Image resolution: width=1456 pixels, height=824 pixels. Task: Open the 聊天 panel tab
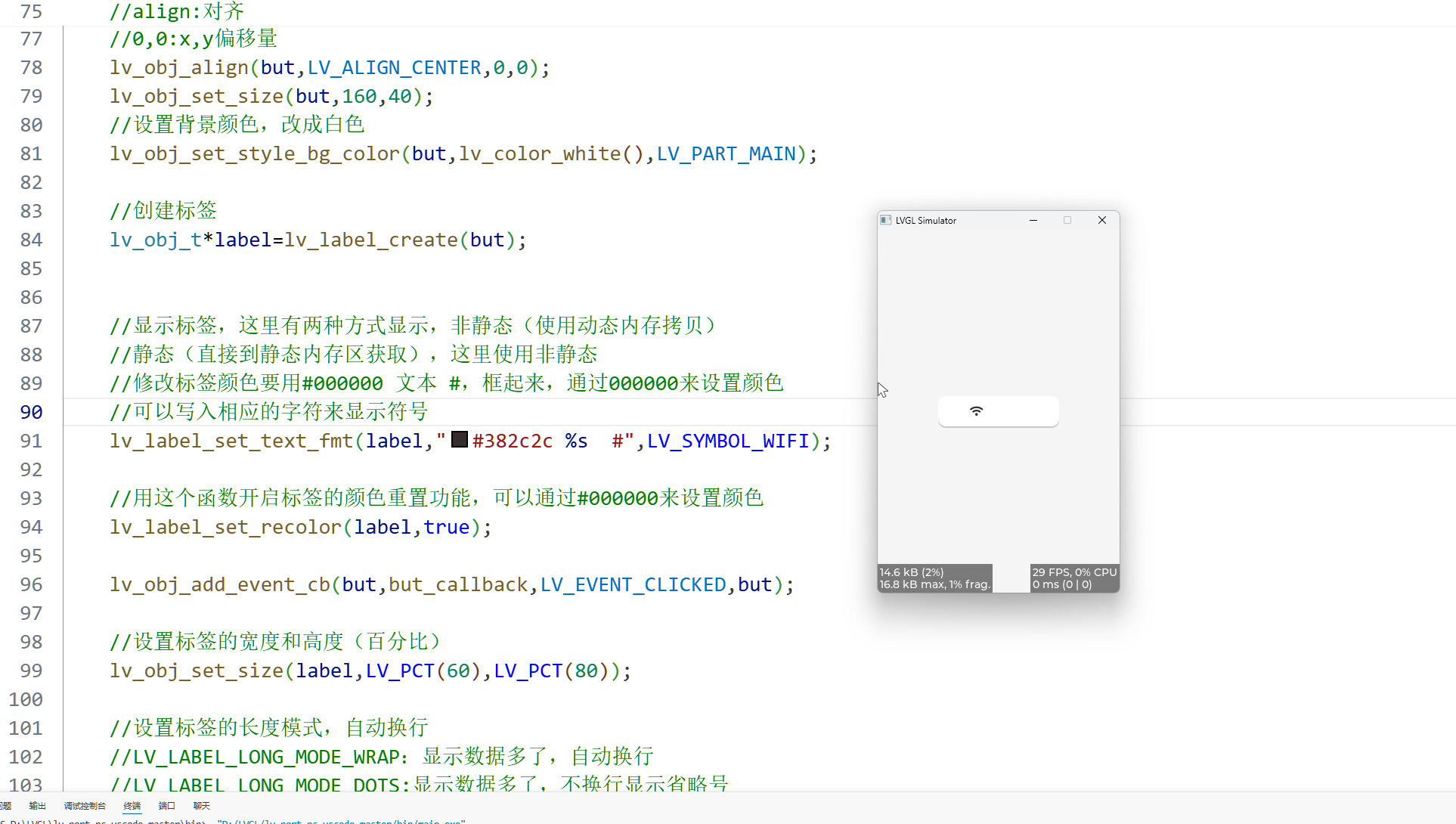[x=202, y=806]
